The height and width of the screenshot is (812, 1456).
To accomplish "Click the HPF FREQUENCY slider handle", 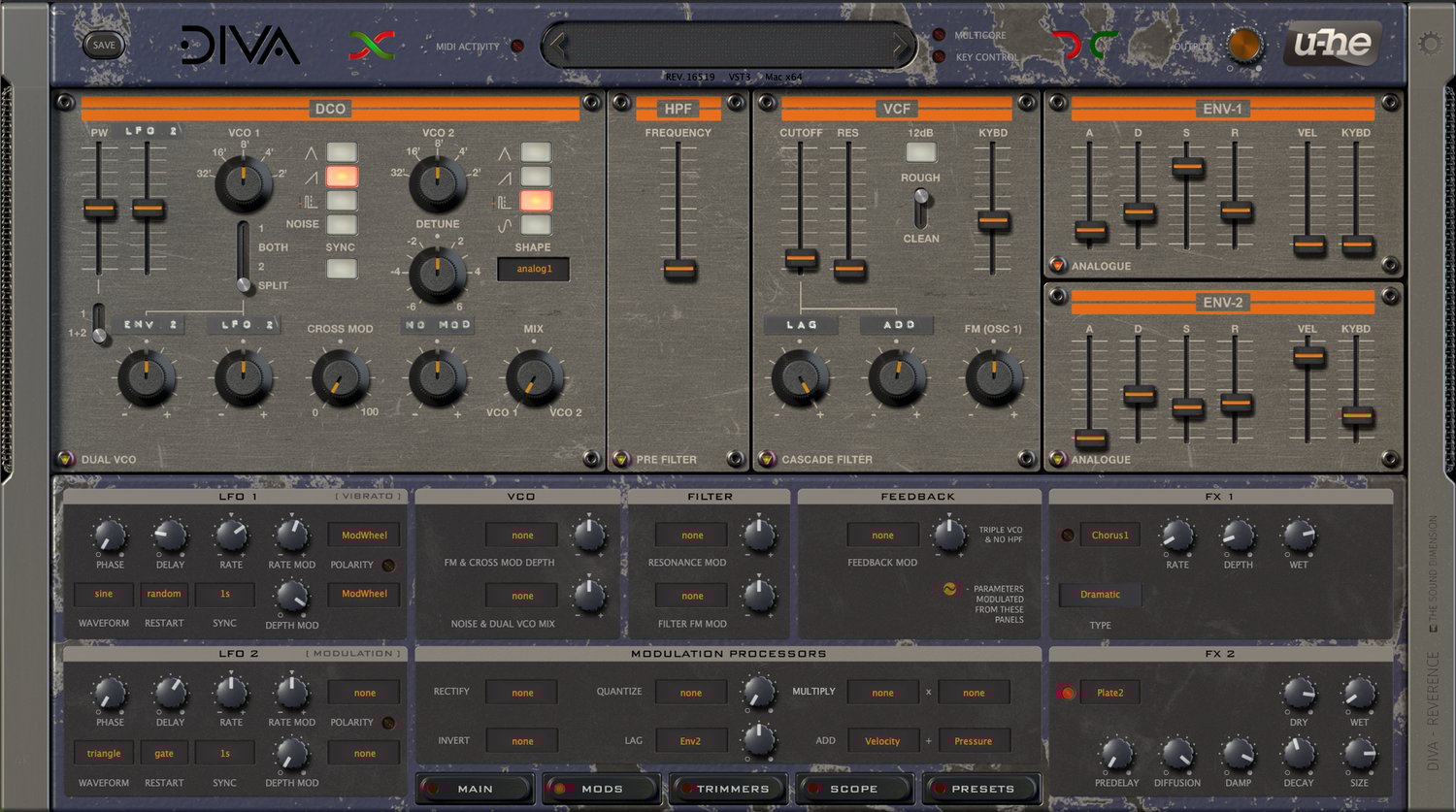I will [679, 270].
